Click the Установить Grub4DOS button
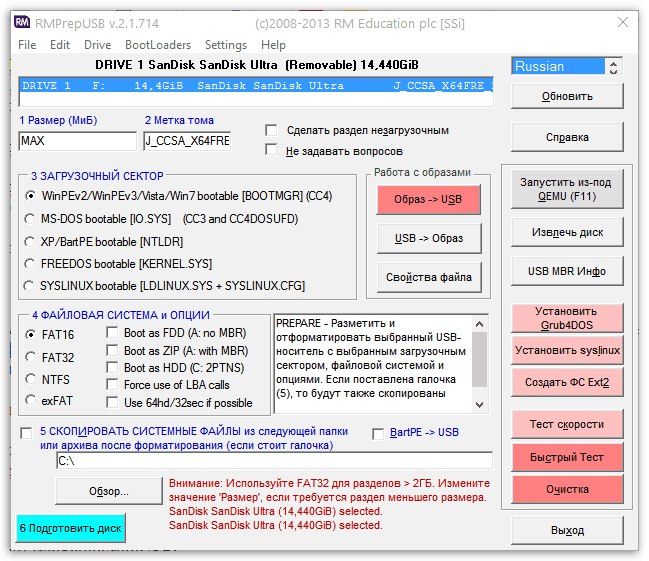 click(x=567, y=318)
